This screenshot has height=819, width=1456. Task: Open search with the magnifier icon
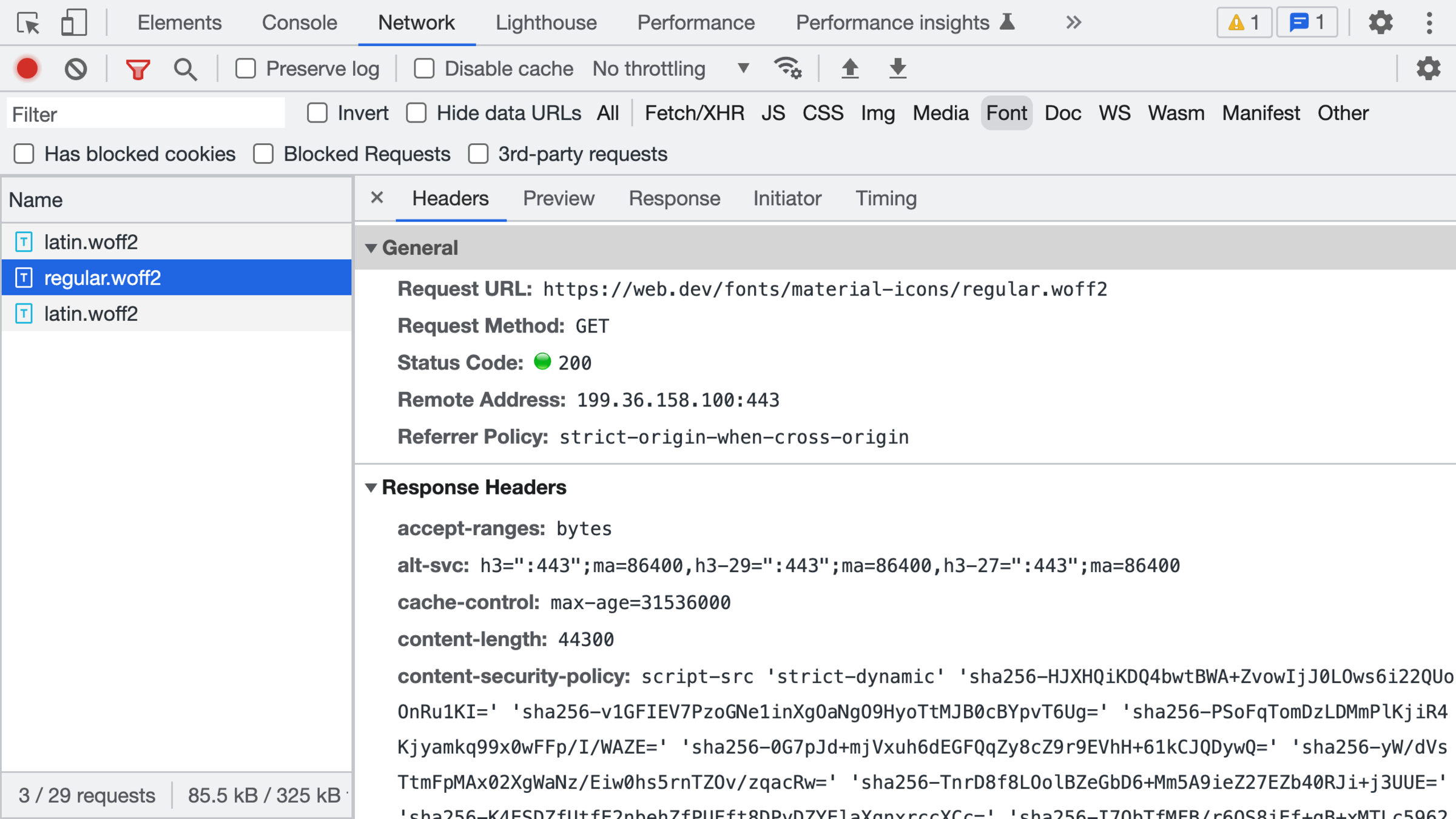(185, 69)
